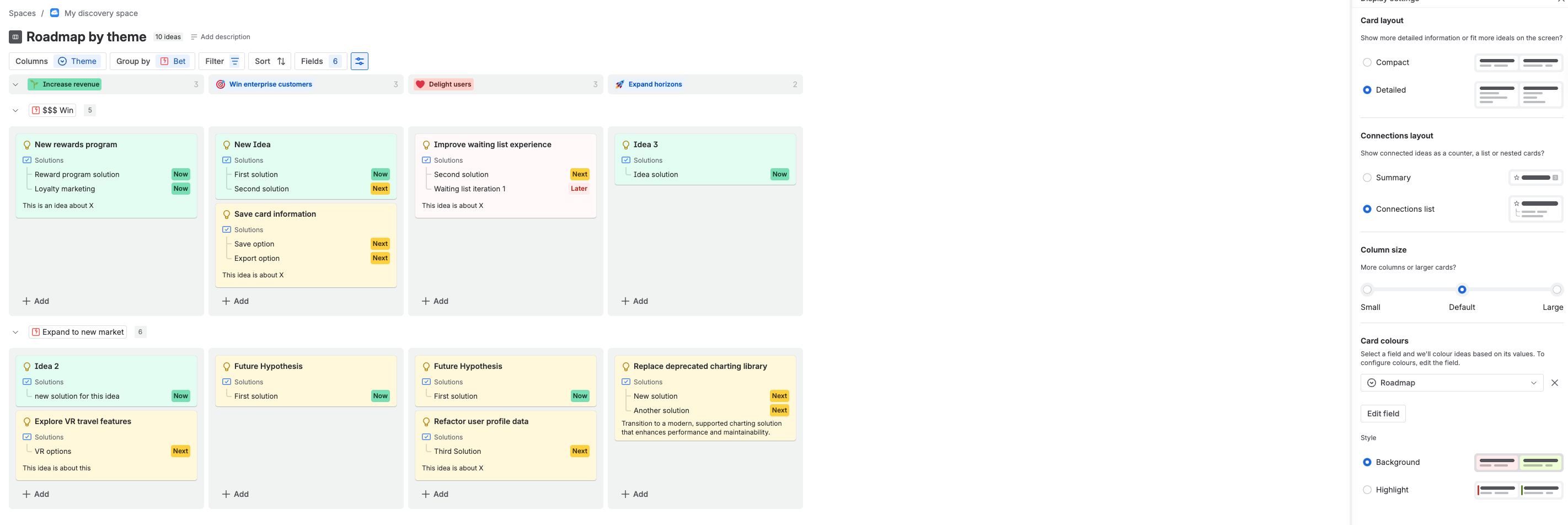Click the rocket icon on Expand horizons column
This screenshot has height=525, width=1568.
tap(620, 84)
